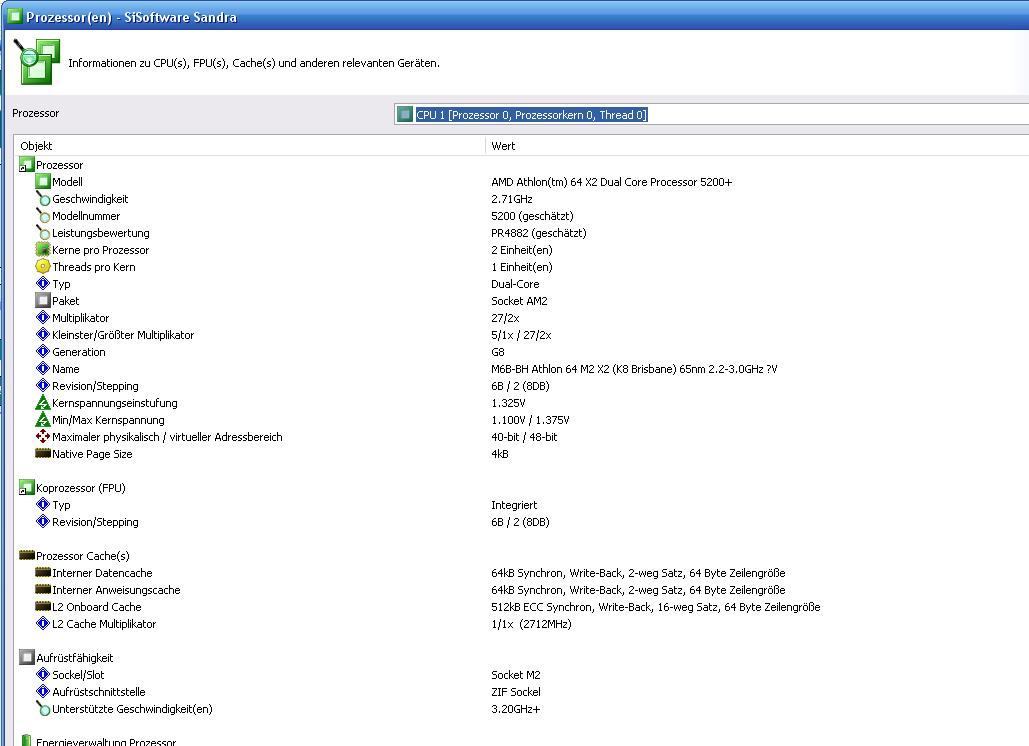
Task: Click the Aufrüstfähigkeit section icon
Action: [27, 657]
